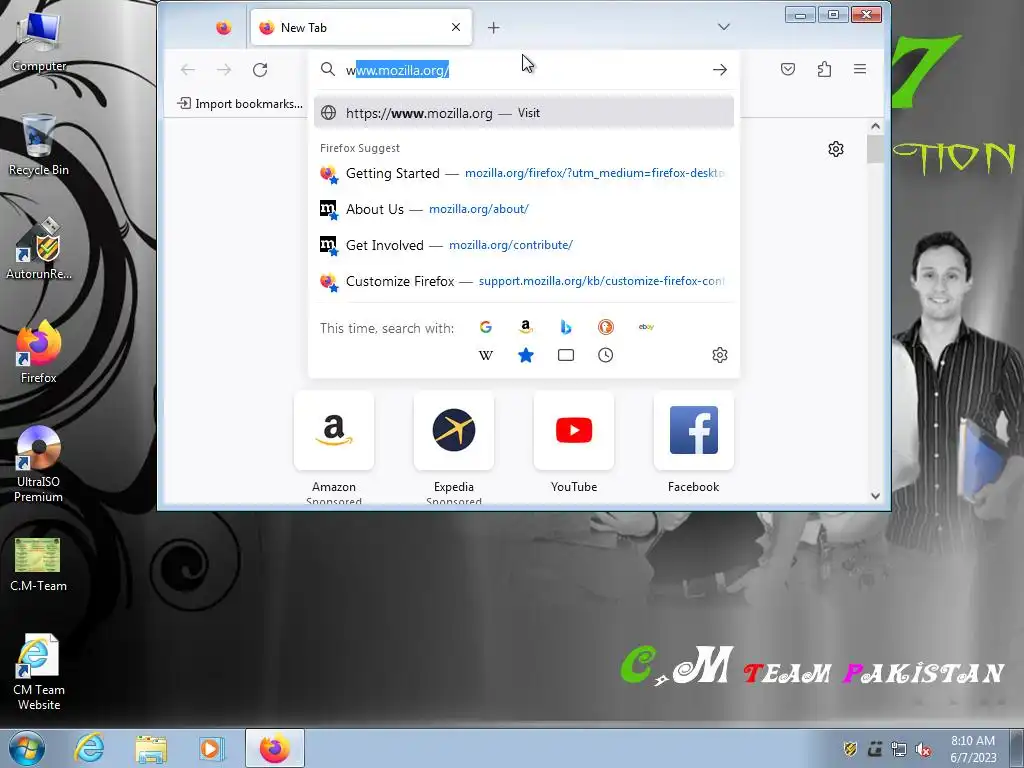Select the Recycle Bin desktop icon
Image resolution: width=1024 pixels, height=768 pixels.
(x=39, y=145)
